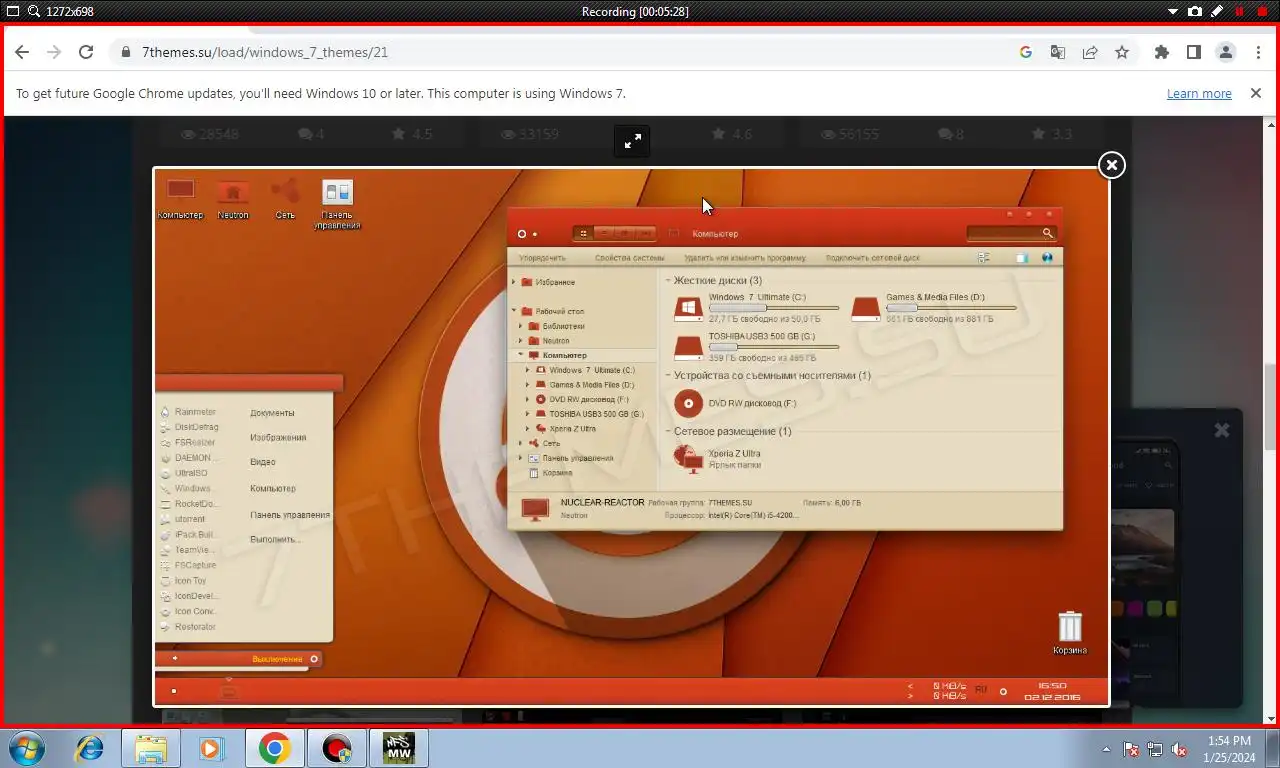Stop the screen recording

tap(1262, 12)
